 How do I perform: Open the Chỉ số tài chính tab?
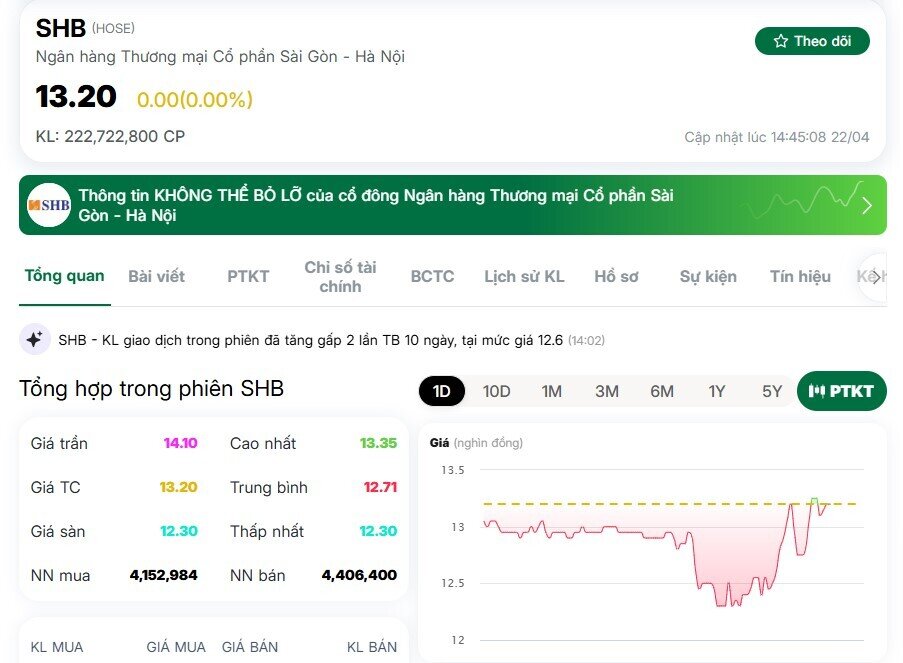tap(340, 276)
